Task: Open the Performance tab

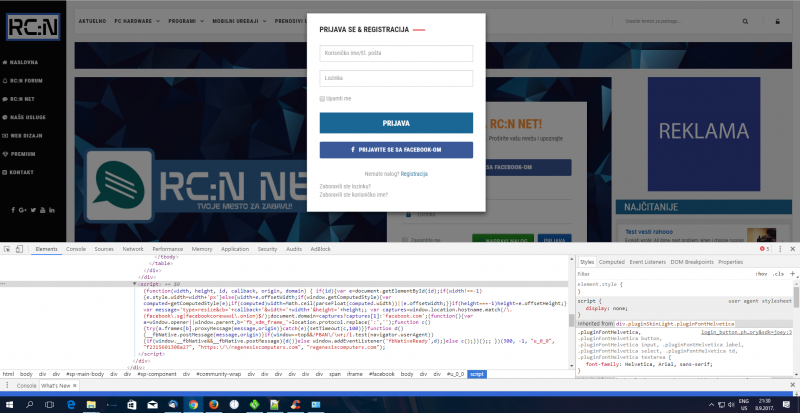Action: tap(168, 249)
